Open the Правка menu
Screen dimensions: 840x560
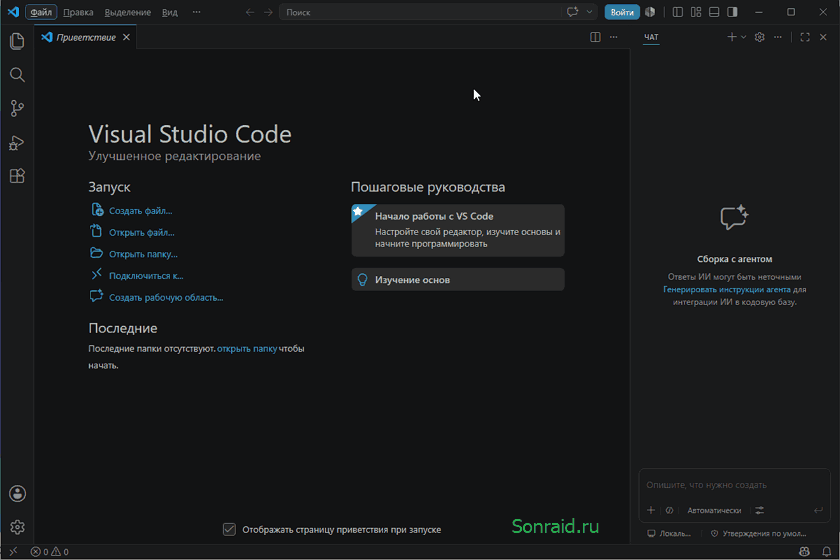(x=78, y=12)
